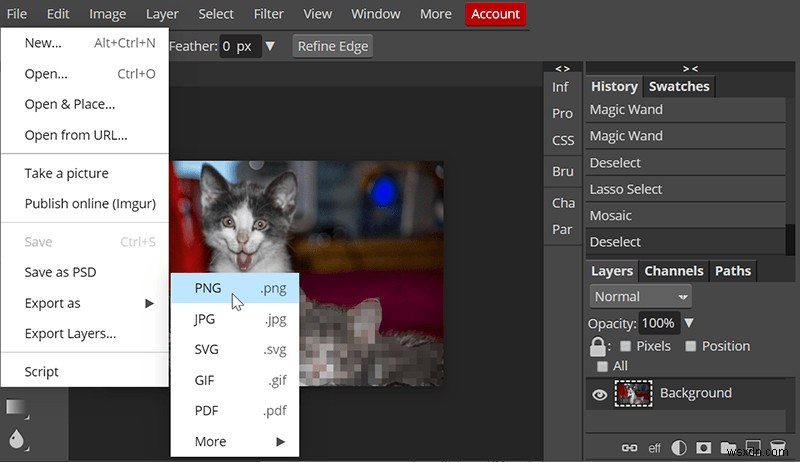Open the View menu
Viewport: 800px width, 462px height.
[317, 14]
